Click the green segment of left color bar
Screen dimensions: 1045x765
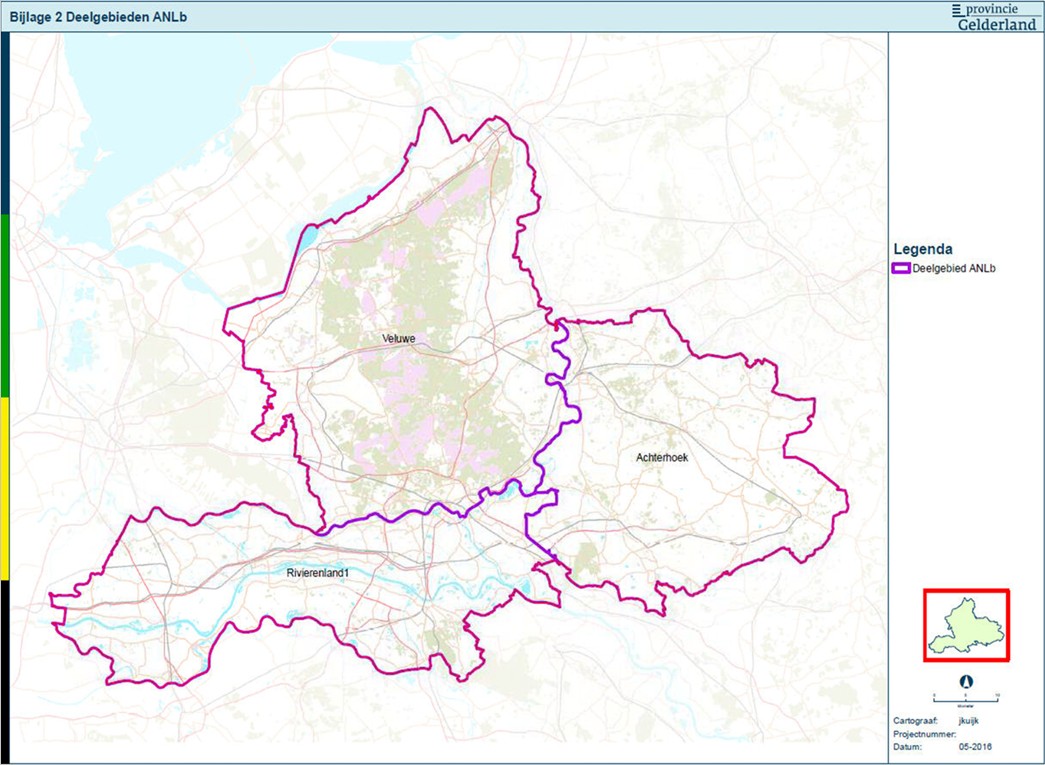[x=5, y=305]
